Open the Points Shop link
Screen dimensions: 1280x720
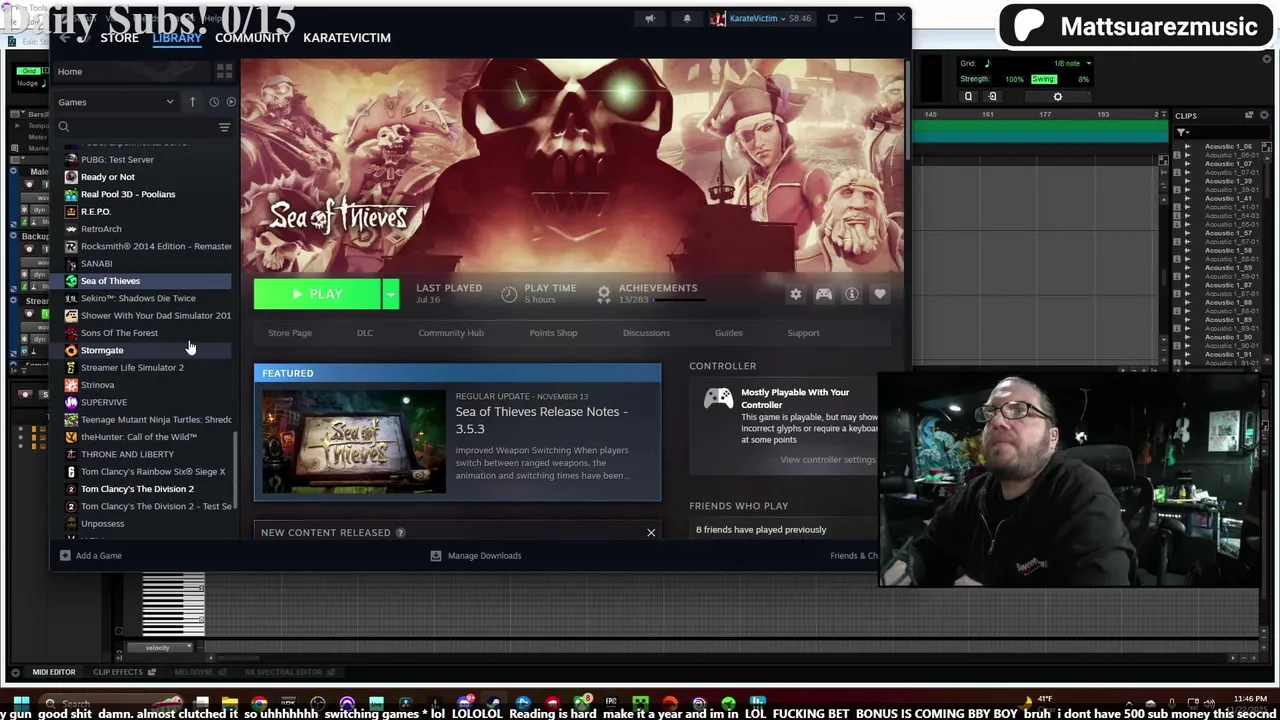(553, 333)
